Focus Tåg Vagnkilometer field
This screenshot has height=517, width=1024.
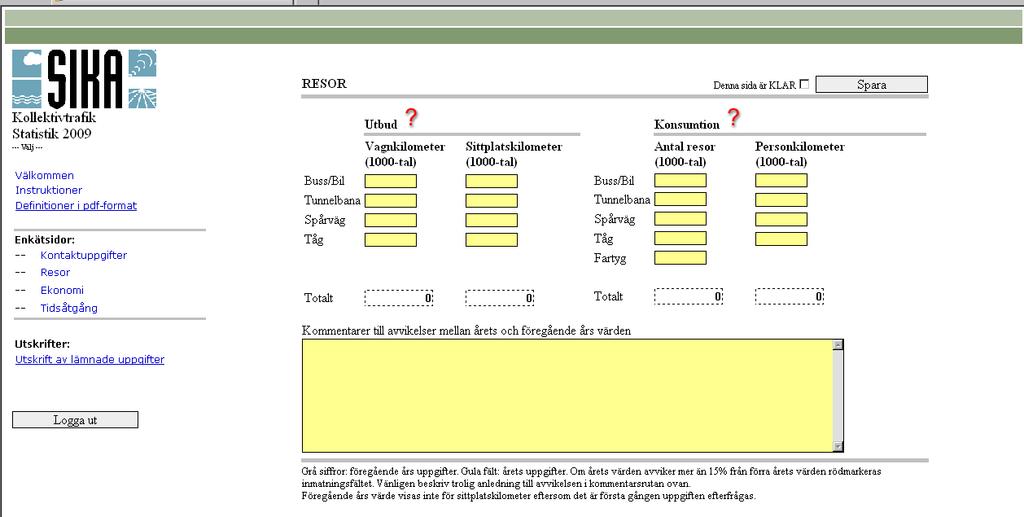391,240
